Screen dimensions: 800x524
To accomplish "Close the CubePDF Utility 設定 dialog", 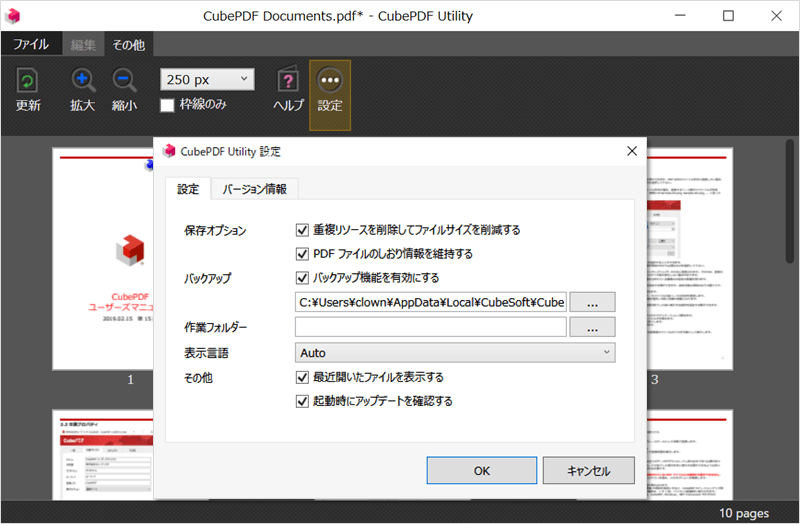I will (x=632, y=151).
